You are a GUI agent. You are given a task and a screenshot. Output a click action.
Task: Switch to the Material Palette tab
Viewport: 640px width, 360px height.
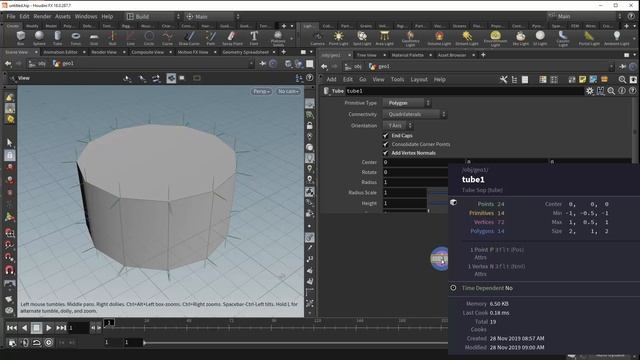pyautogui.click(x=407, y=55)
